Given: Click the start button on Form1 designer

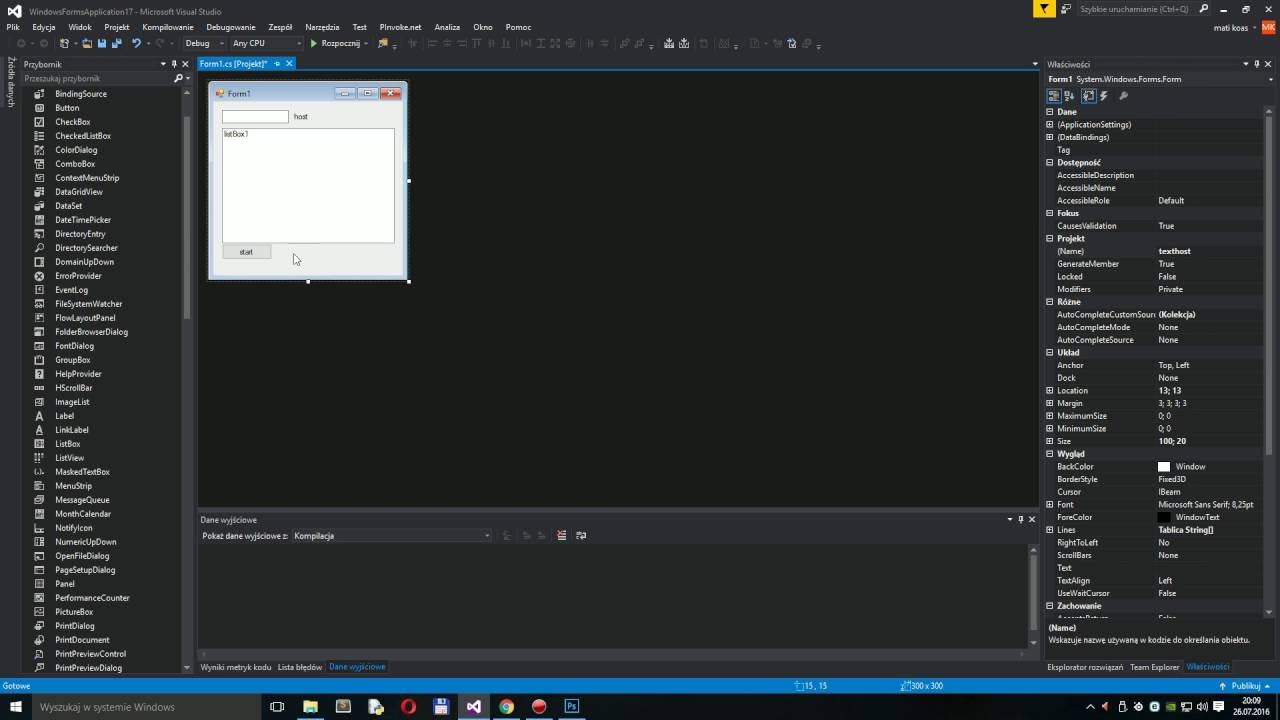Looking at the screenshot, I should point(246,252).
